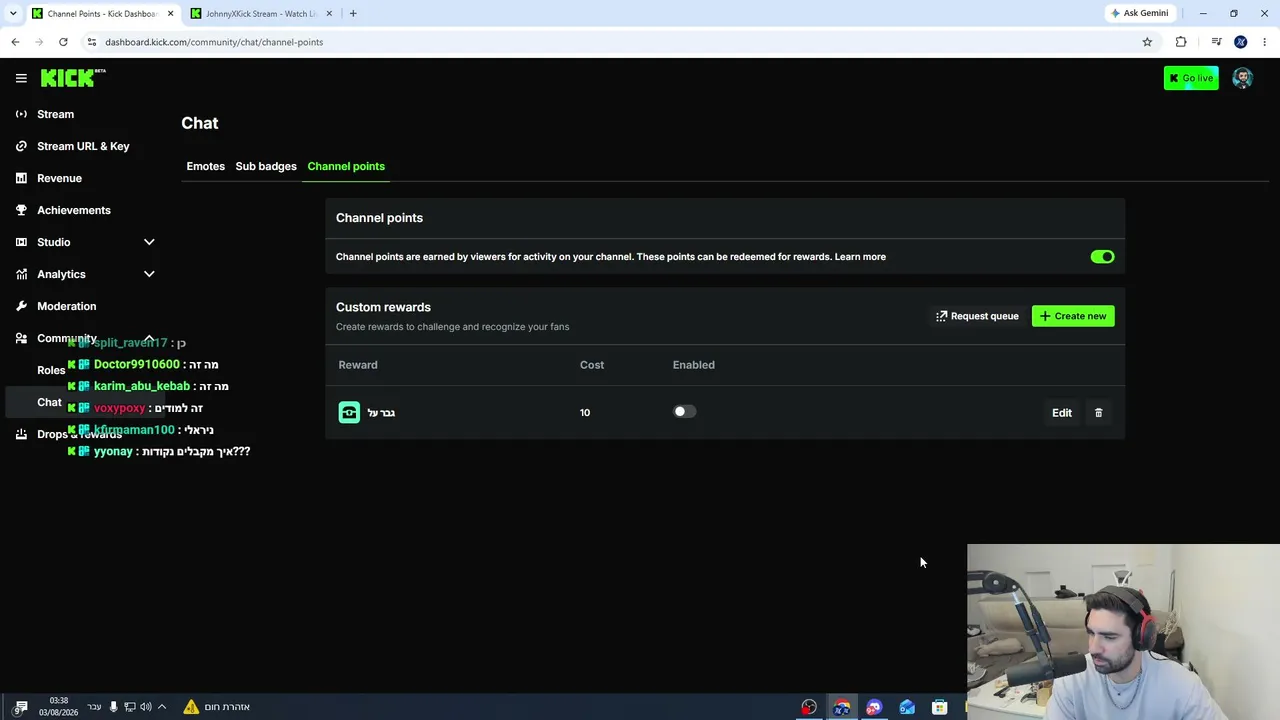The width and height of the screenshot is (1280, 720).
Task: Click the Cost column header
Action: point(592,365)
